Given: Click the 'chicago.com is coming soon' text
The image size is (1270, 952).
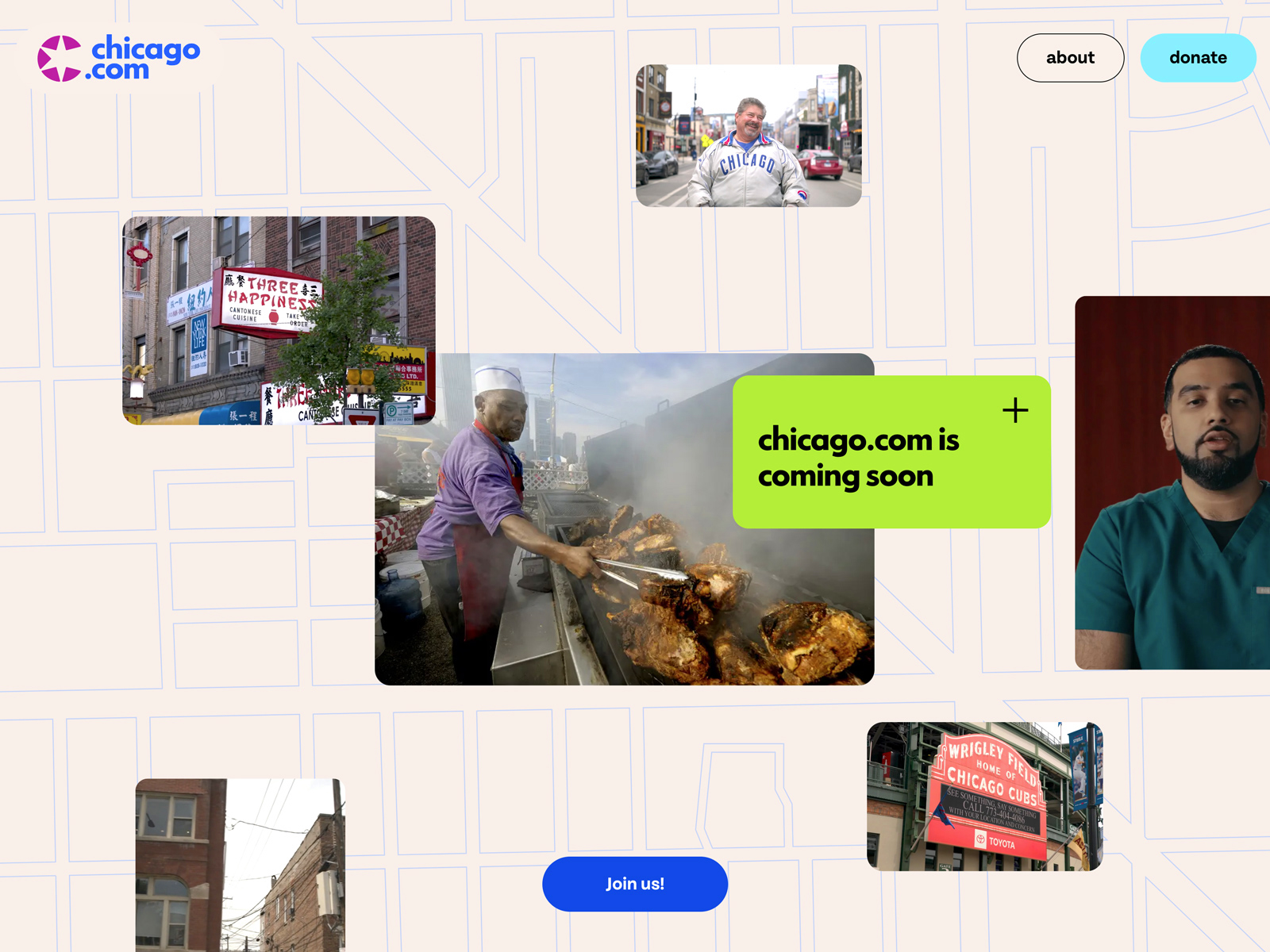Looking at the screenshot, I should [x=858, y=458].
